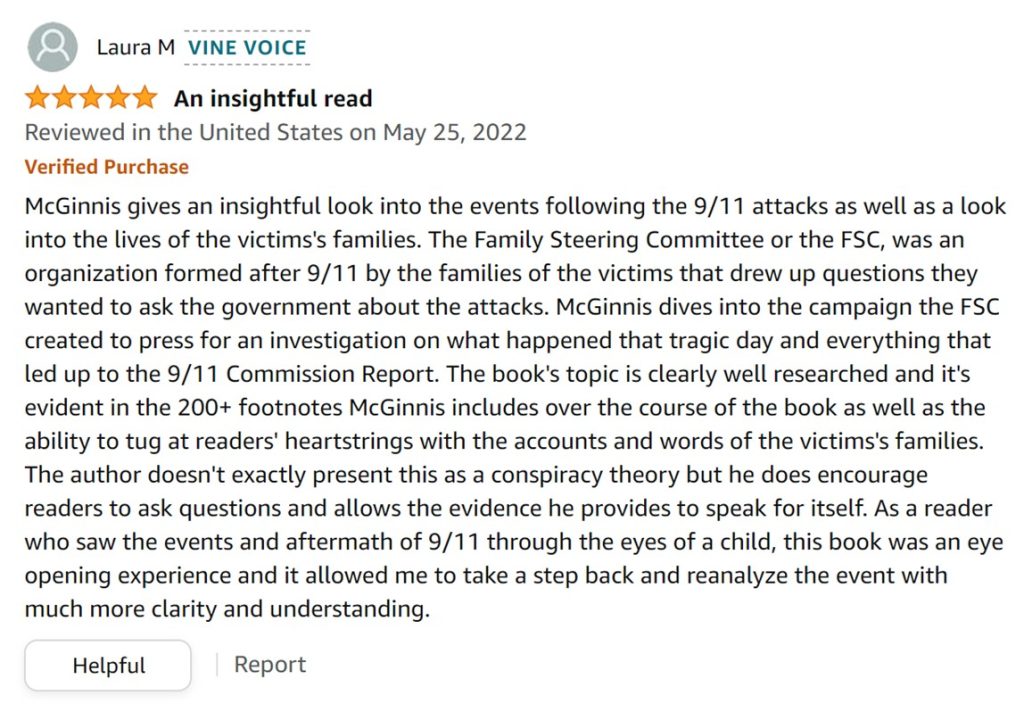Image resolution: width=1024 pixels, height=712 pixels.
Task: Click the Verified Purchase label
Action: click(106, 167)
